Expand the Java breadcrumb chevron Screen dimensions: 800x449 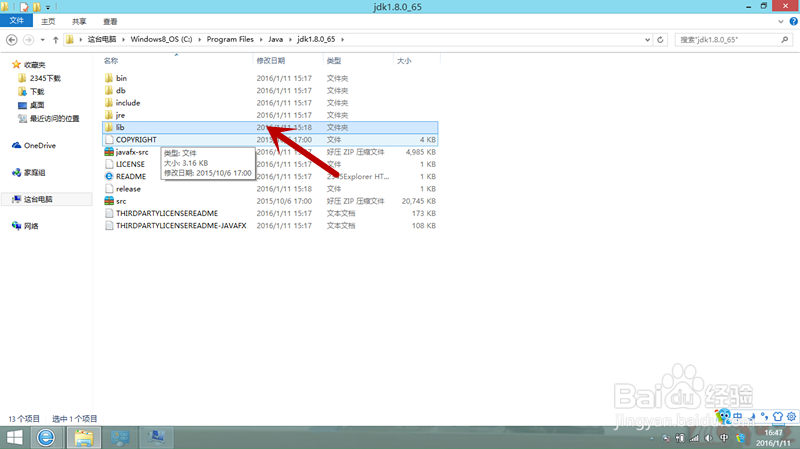pos(290,39)
